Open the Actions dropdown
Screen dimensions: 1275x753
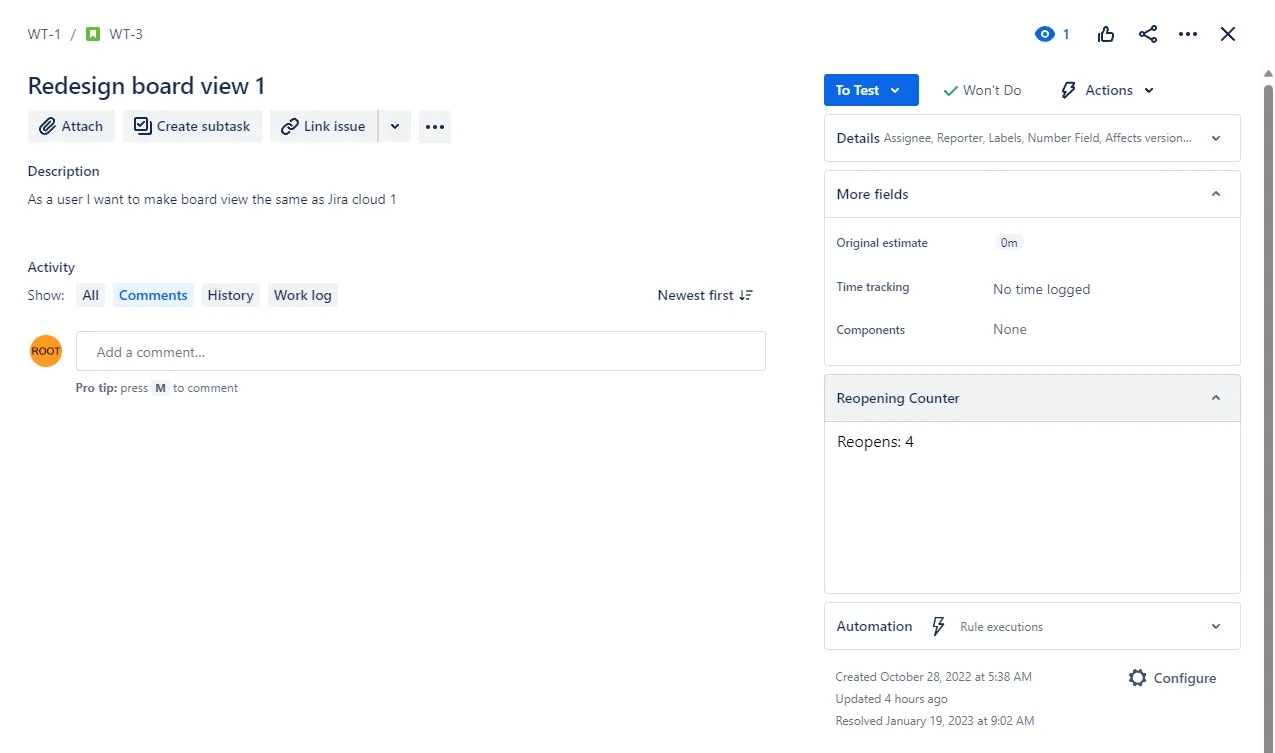[1108, 90]
